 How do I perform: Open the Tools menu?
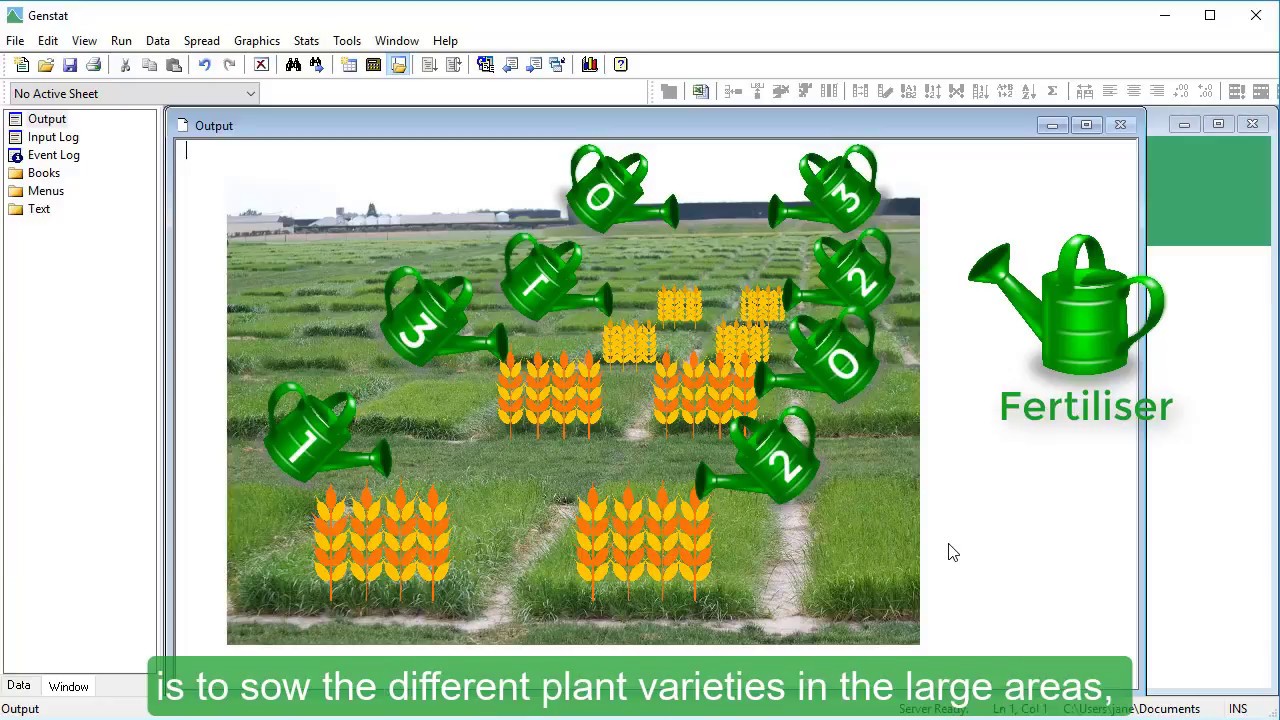[347, 41]
